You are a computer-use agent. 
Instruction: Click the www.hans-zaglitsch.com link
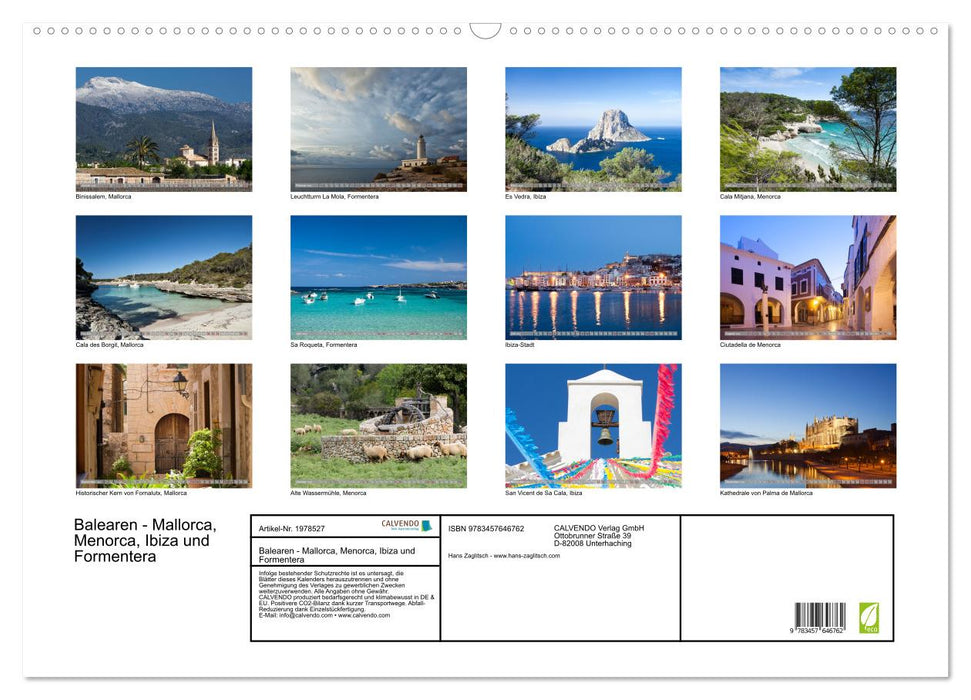pyautogui.click(x=527, y=556)
